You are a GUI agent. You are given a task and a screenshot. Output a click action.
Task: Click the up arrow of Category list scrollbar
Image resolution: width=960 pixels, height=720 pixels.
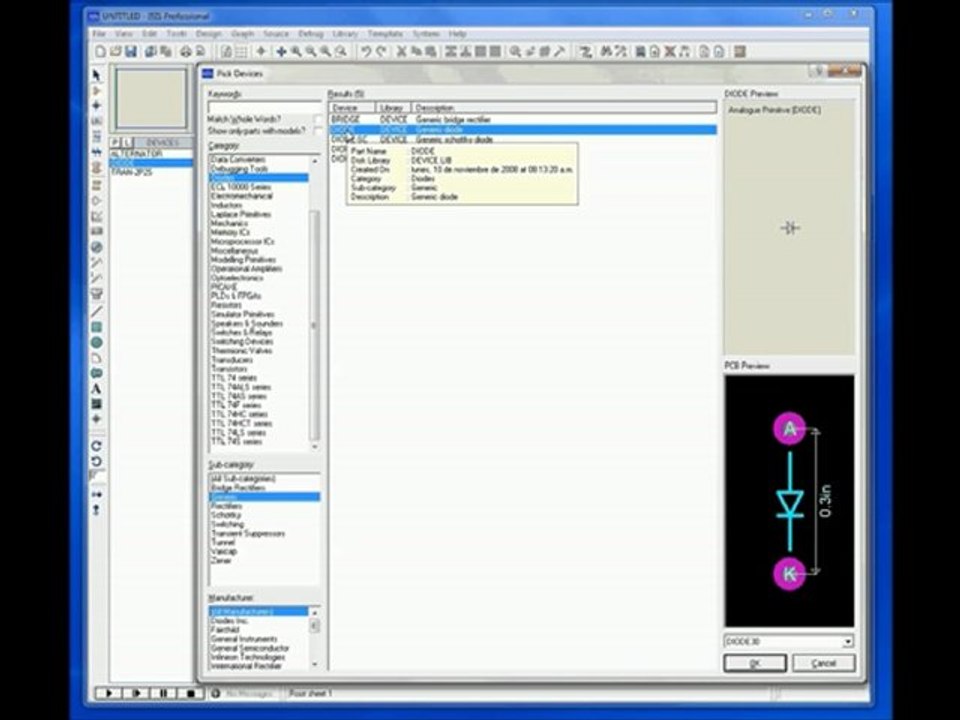click(315, 160)
